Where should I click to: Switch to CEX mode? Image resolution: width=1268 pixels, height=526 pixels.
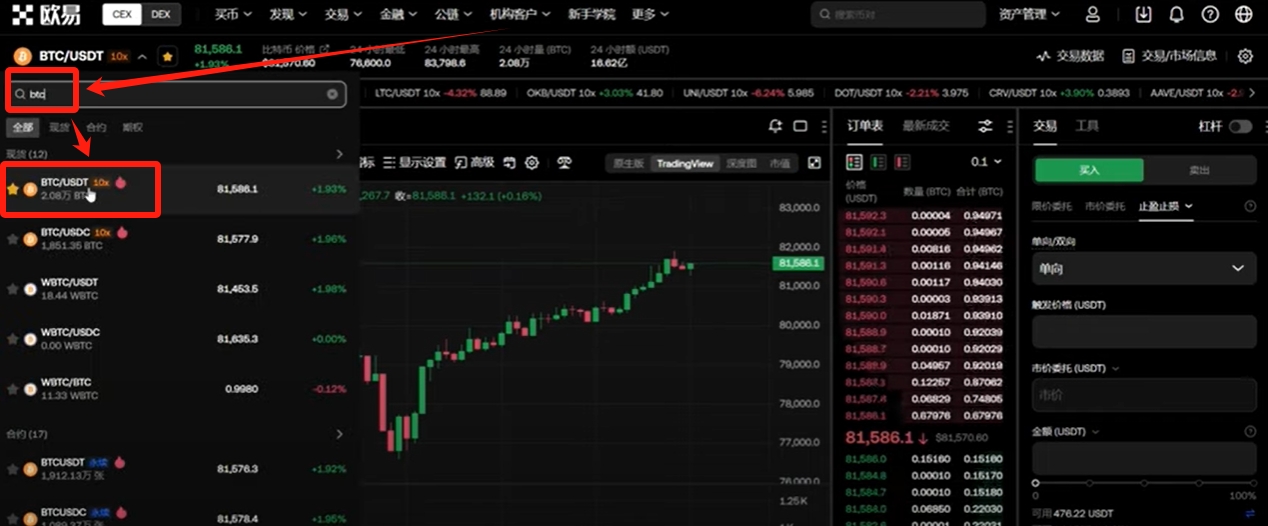tap(122, 15)
